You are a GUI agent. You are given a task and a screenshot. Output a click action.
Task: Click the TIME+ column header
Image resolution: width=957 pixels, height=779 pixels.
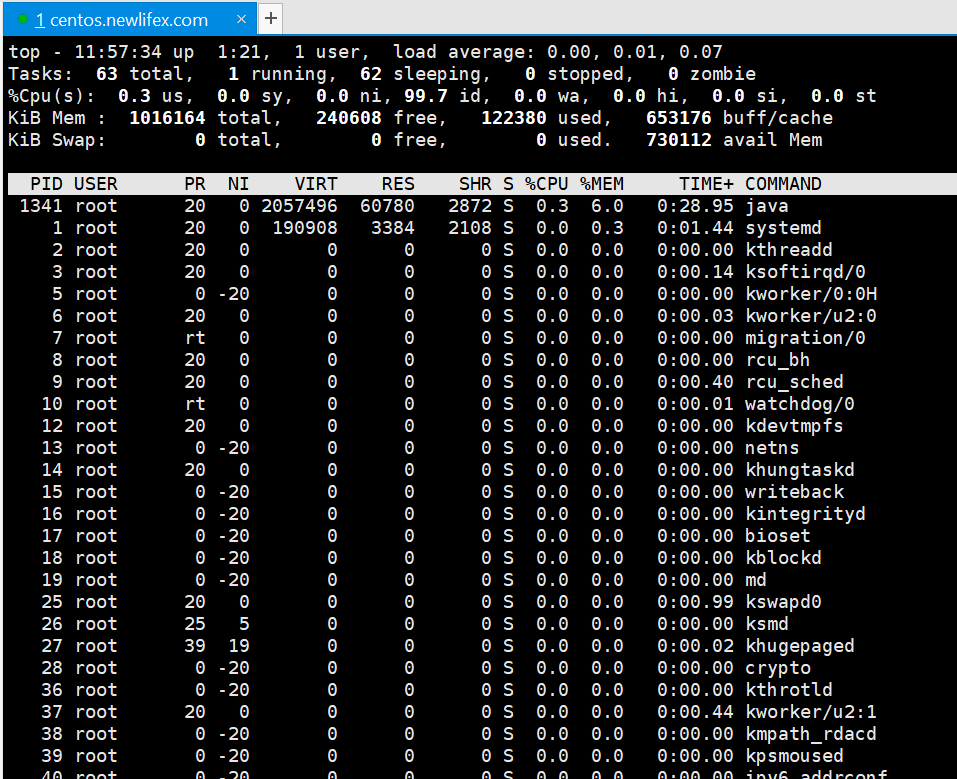point(707,184)
